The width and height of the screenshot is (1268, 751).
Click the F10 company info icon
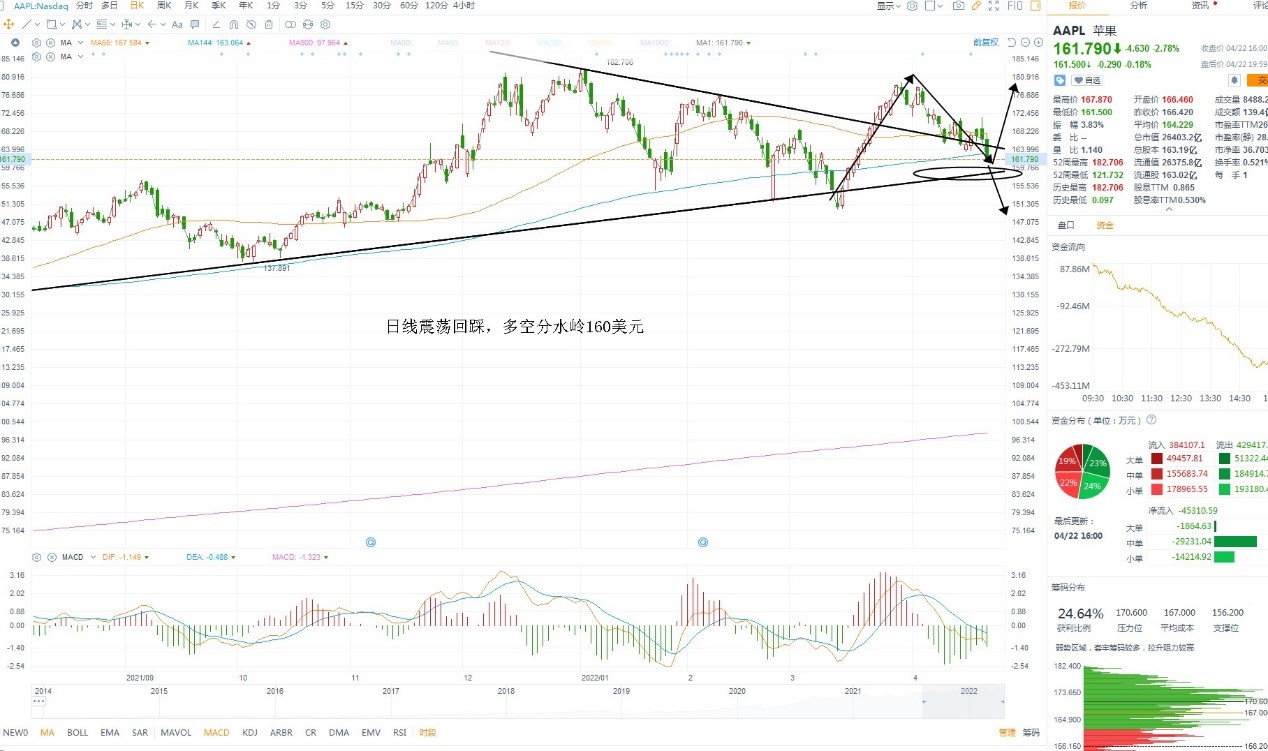tap(1014, 6)
